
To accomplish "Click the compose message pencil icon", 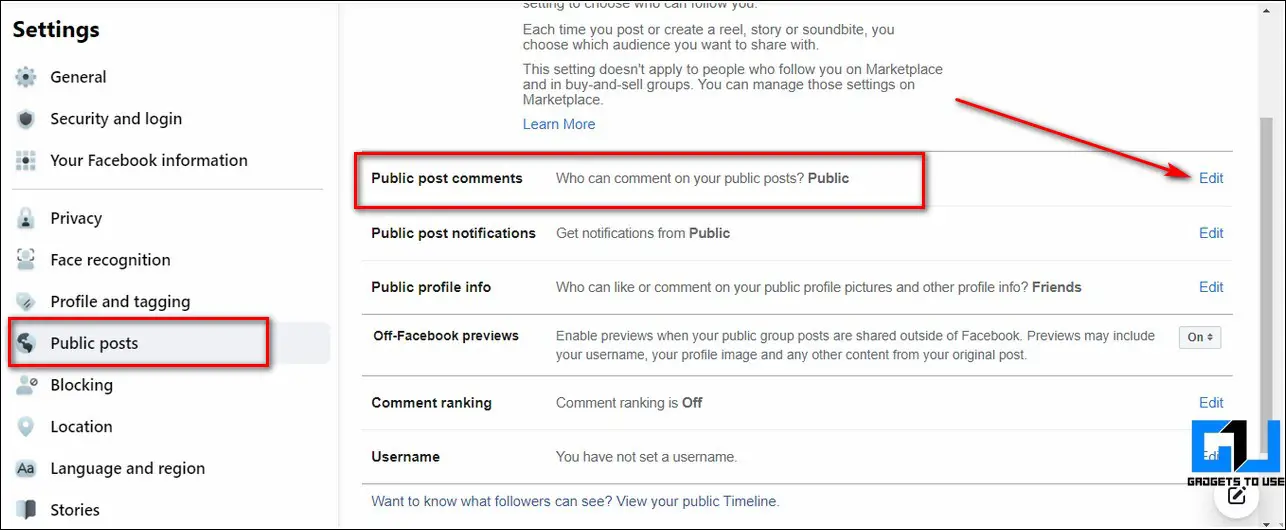I will [x=1236, y=495].
